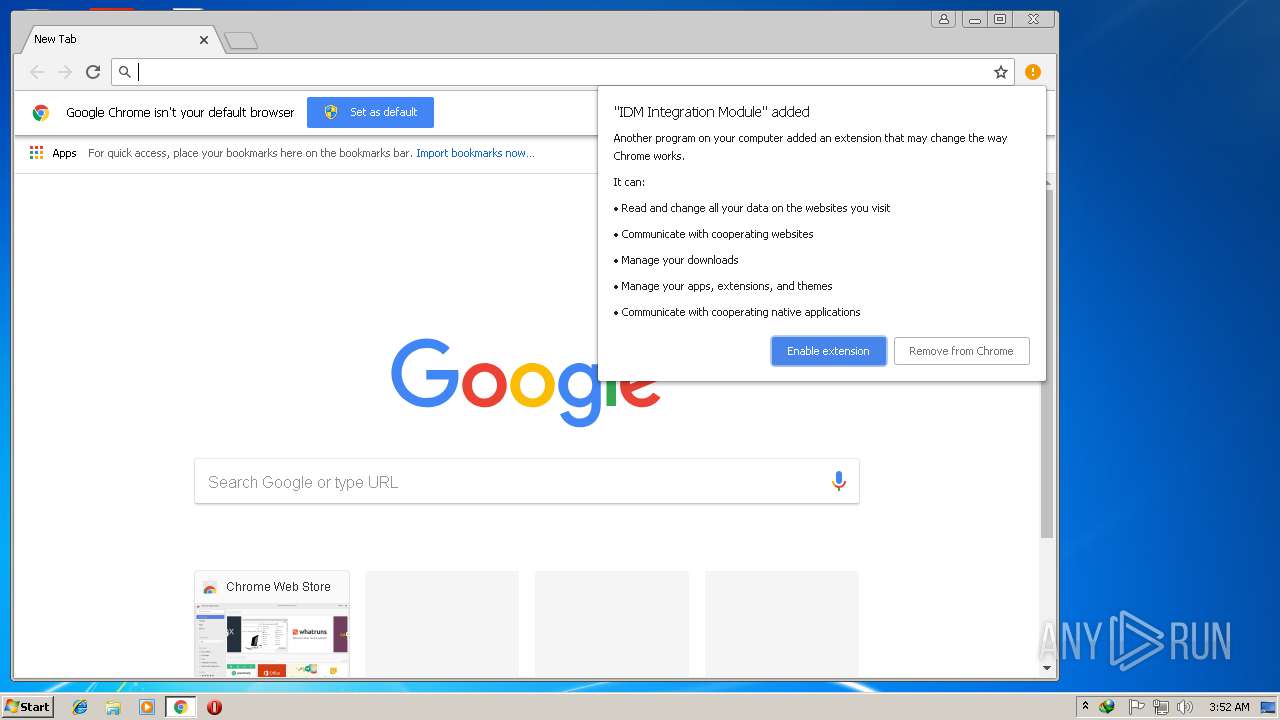The image size is (1280, 720).
Task: Click the network tray icon
Action: coord(1160,707)
